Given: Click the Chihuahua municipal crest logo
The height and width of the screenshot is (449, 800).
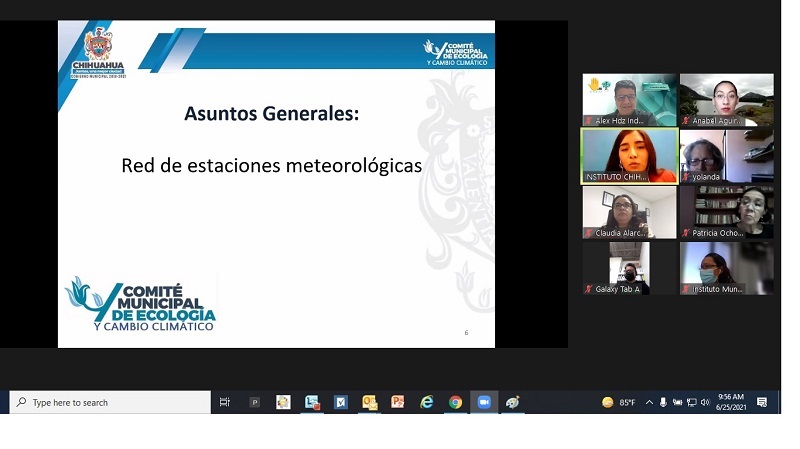Looking at the screenshot, I should click(x=98, y=53).
